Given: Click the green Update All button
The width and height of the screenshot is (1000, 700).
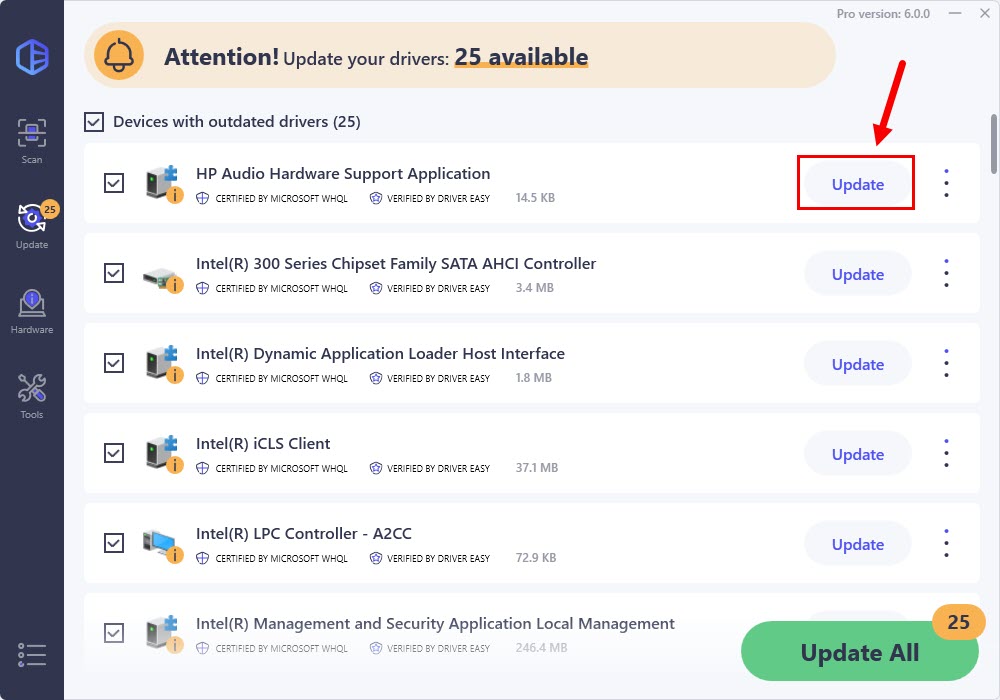Looking at the screenshot, I should pyautogui.click(x=860, y=652).
